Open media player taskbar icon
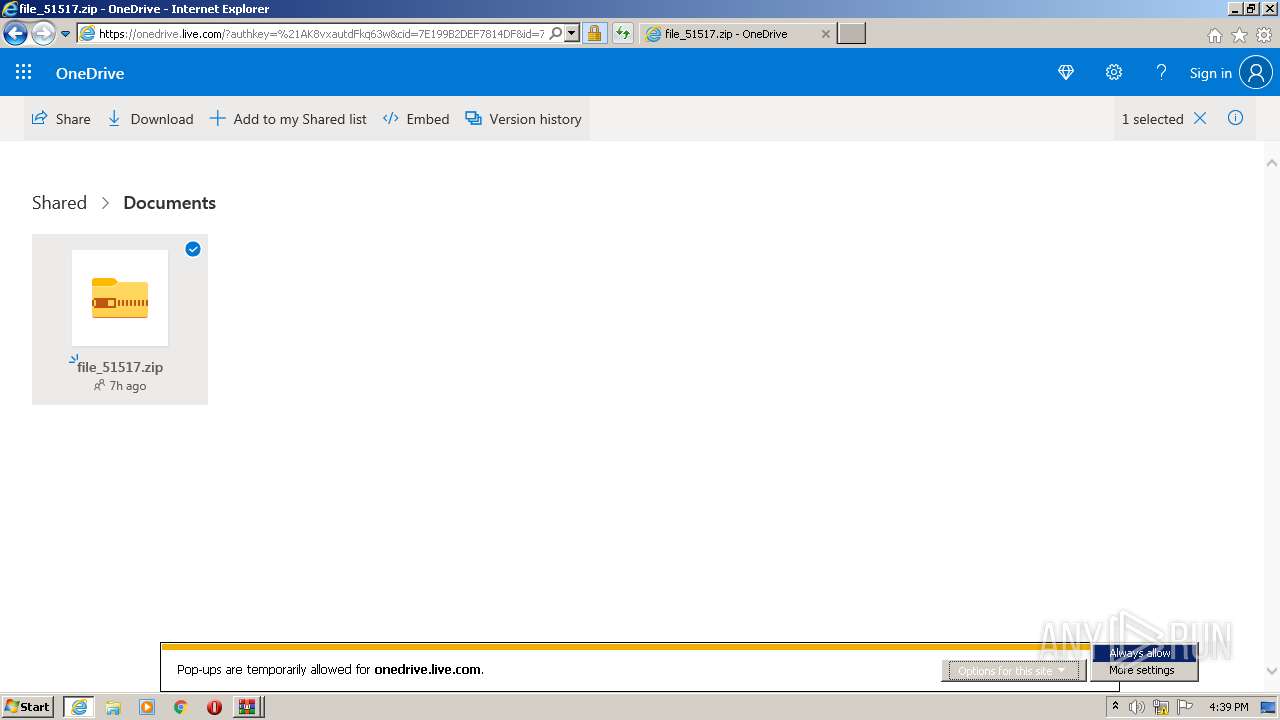 point(147,707)
